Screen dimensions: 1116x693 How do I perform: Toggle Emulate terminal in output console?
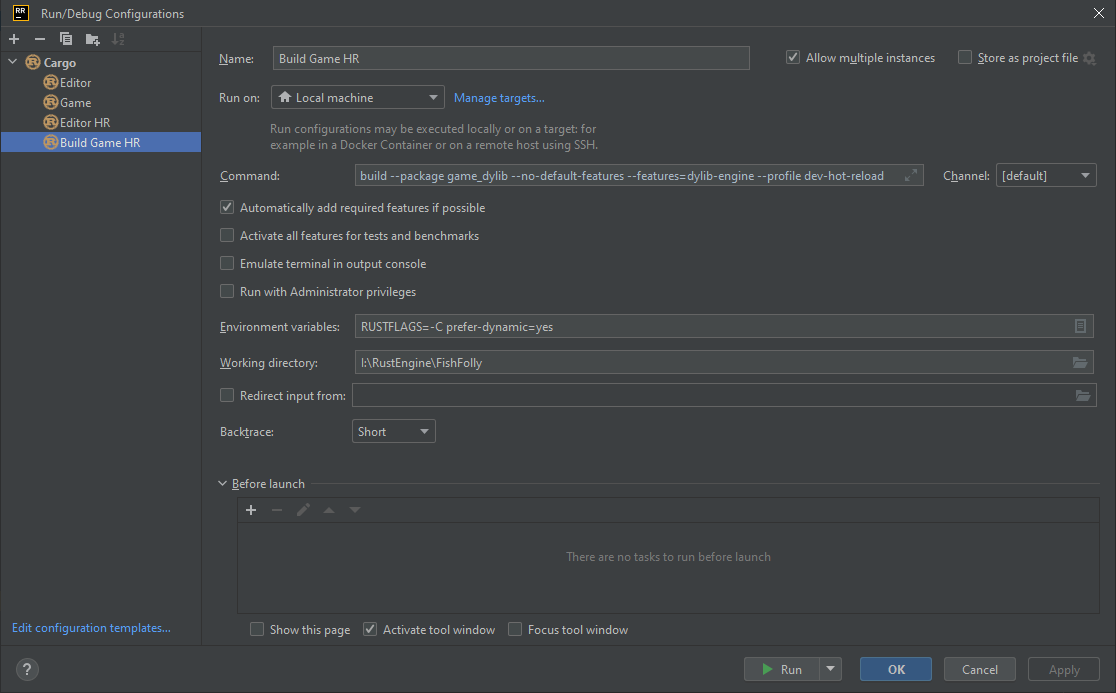[227, 264]
